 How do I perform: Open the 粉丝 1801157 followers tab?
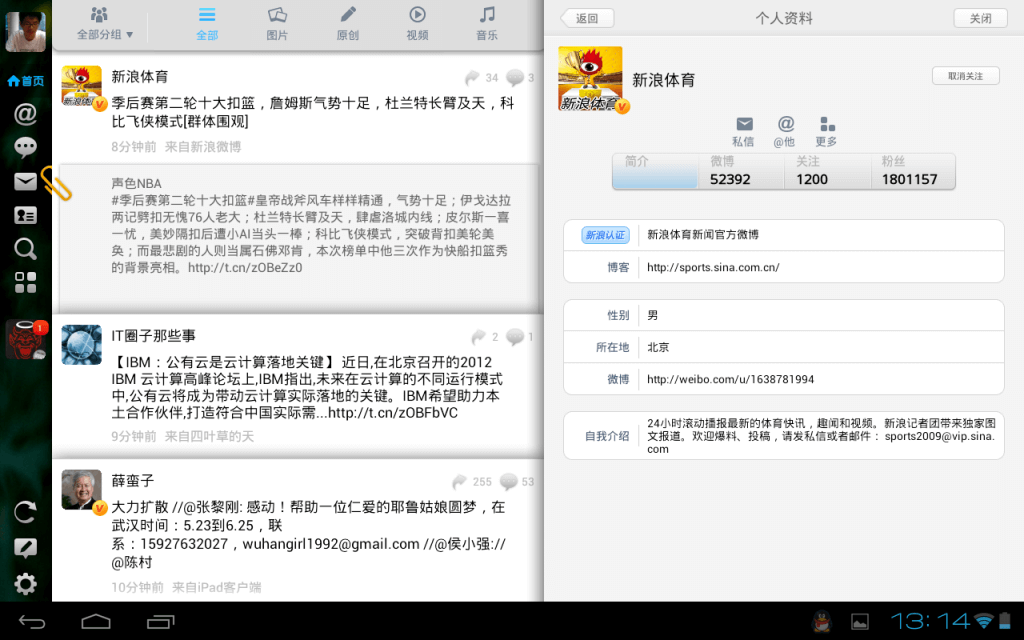pyautogui.click(x=913, y=171)
